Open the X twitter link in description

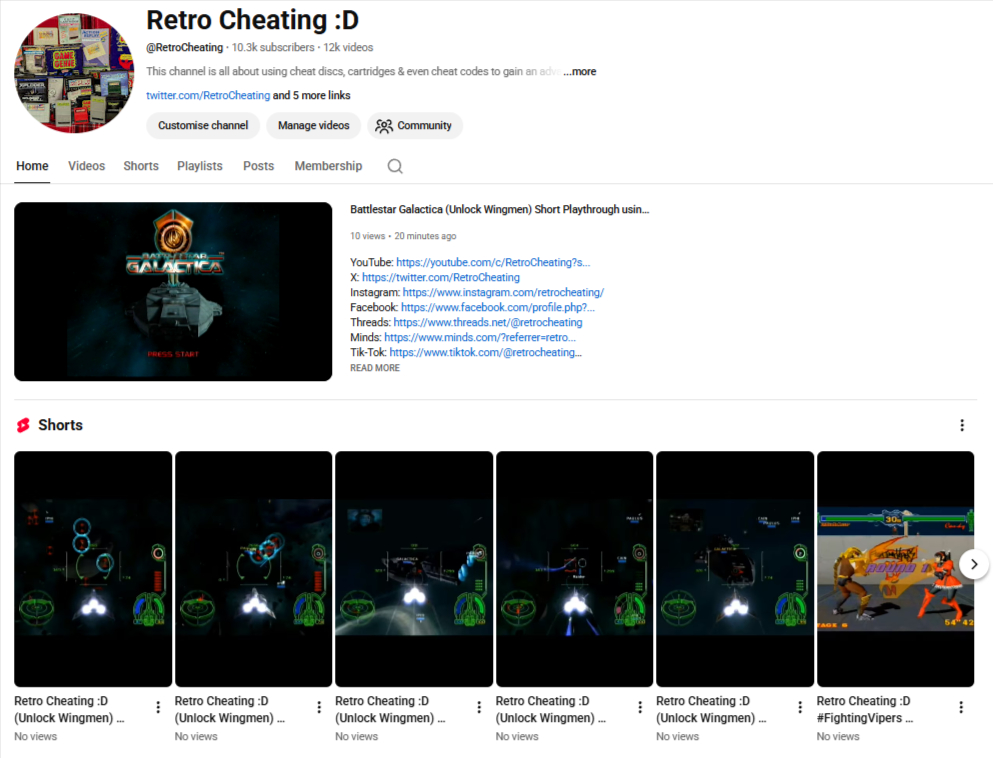point(441,277)
